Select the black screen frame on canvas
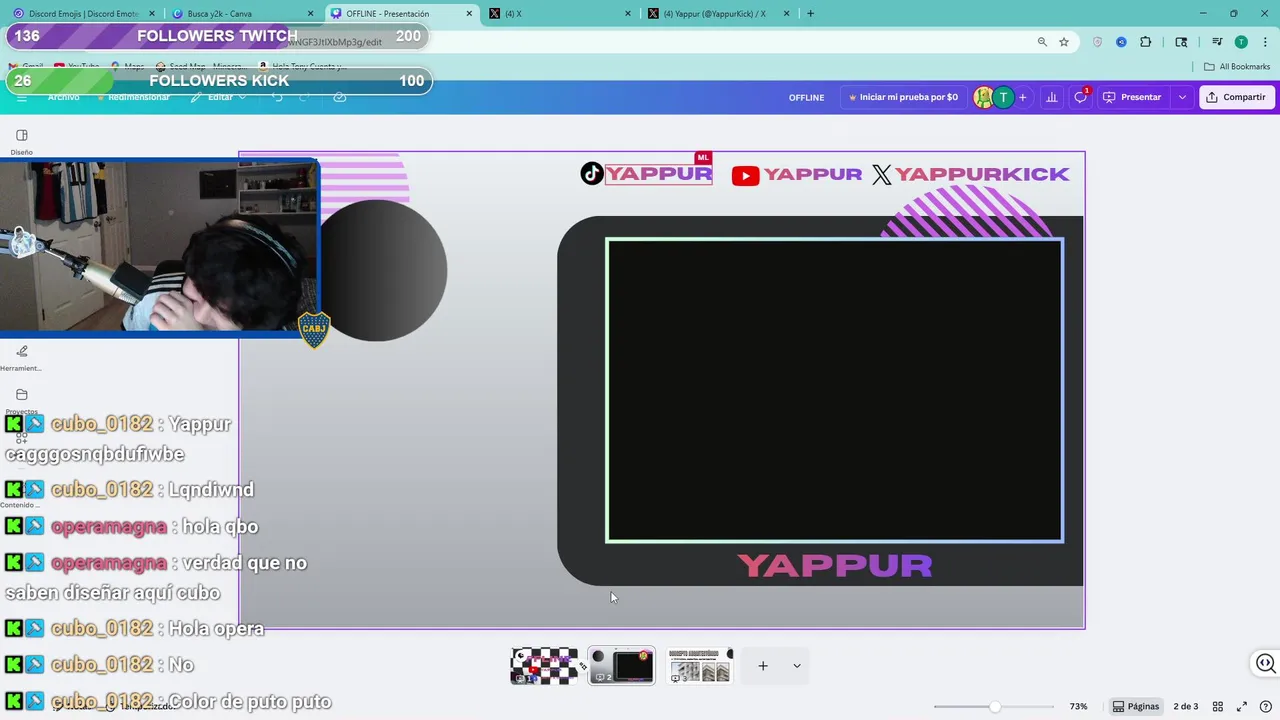Viewport: 1280px width, 720px height. pyautogui.click(x=834, y=391)
